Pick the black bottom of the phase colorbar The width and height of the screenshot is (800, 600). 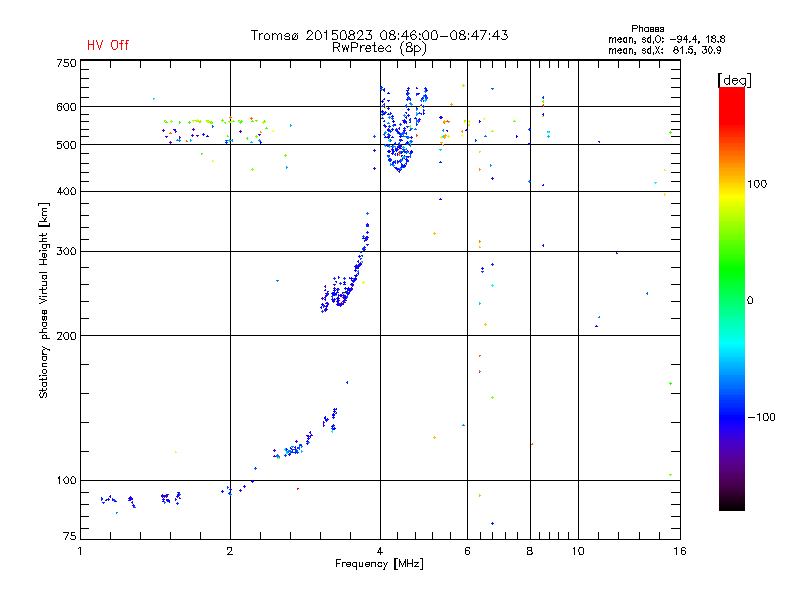(x=732, y=503)
